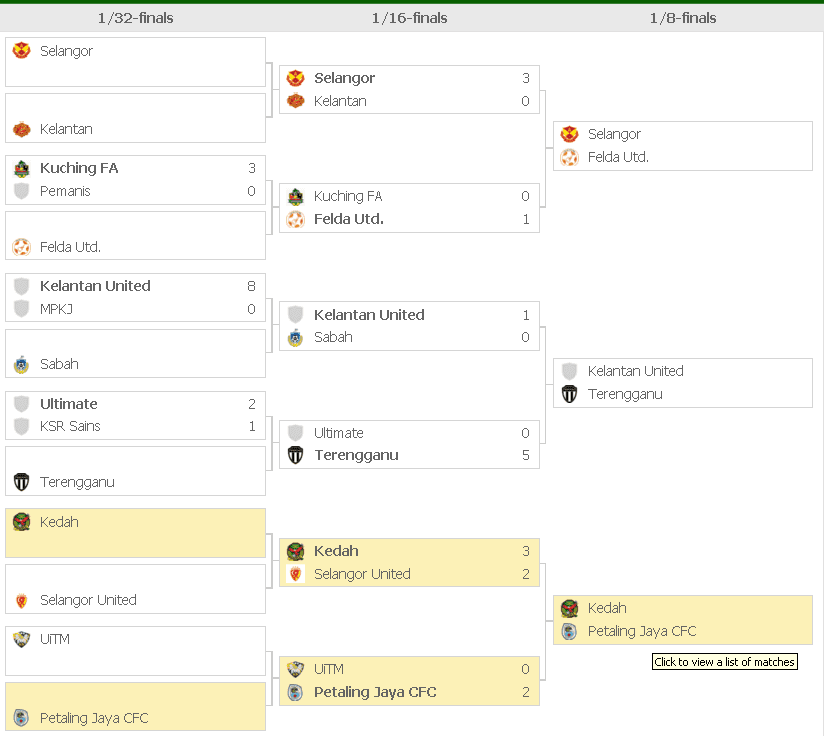
Task: Click Selangor's score of 3 against Kelantan
Action: 525,78
